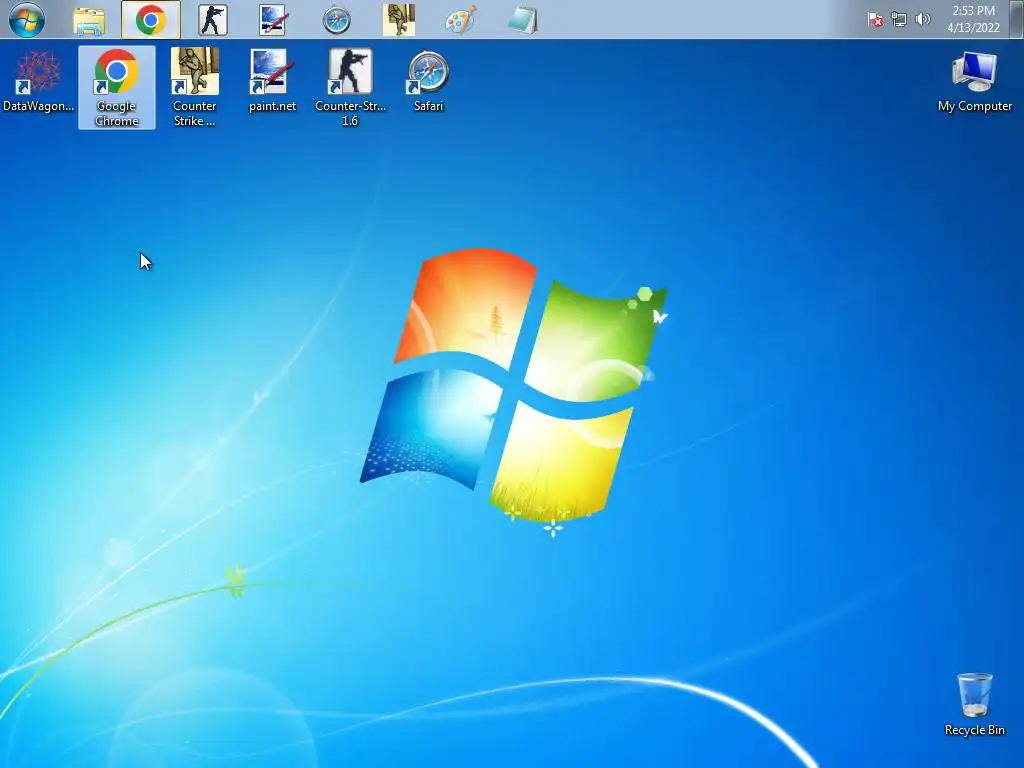Screen dimensions: 1024x768
Task: Click the Counter Strike soldier taskbar icon
Action: pos(398,20)
